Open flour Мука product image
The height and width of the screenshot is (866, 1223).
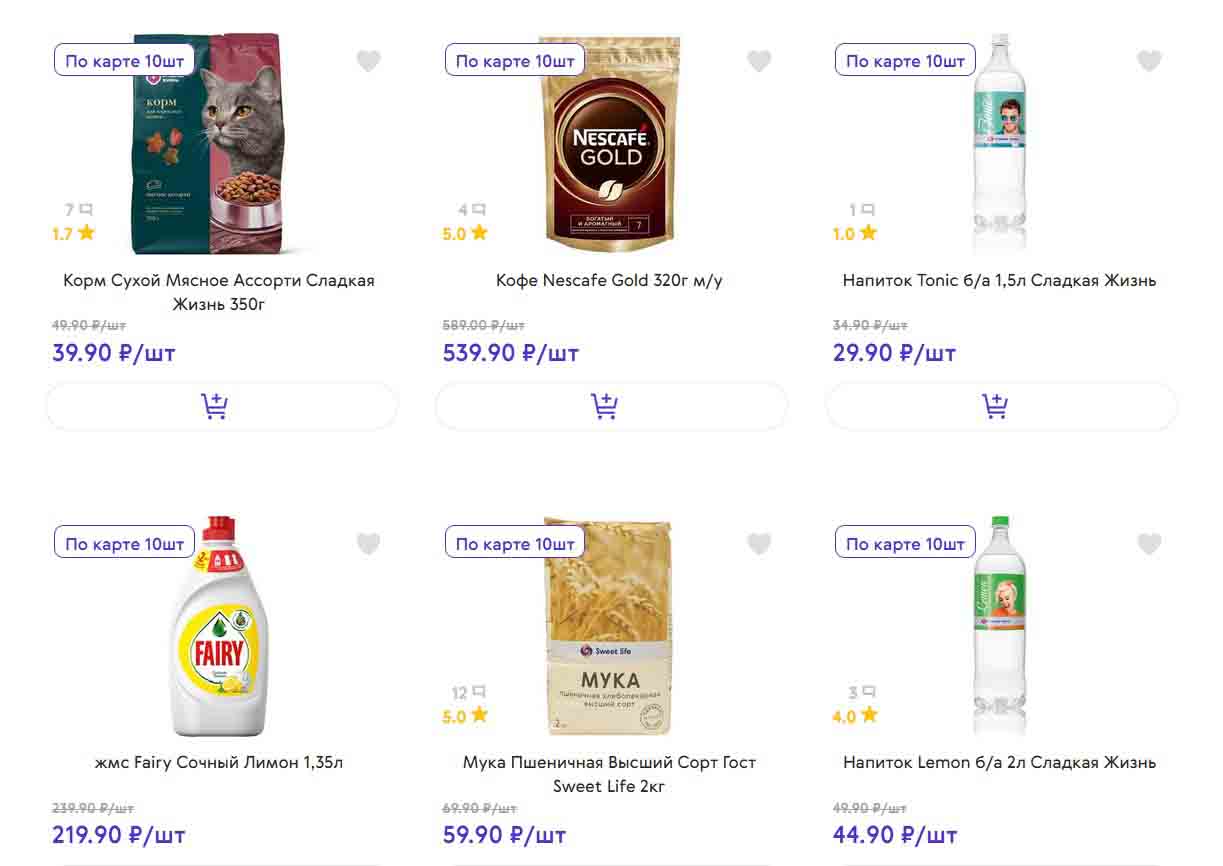pyautogui.click(x=609, y=630)
